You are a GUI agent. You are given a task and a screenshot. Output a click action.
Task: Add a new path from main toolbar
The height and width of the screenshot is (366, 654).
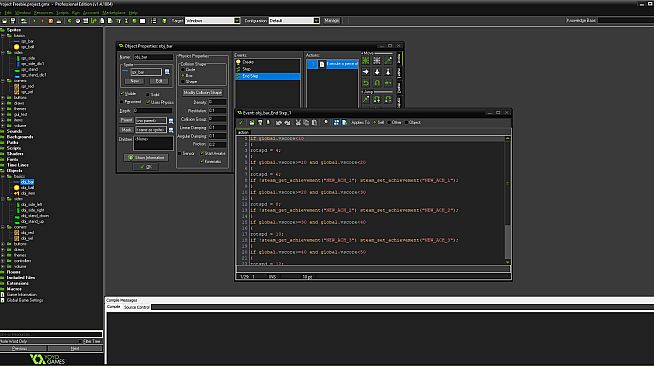click(x=93, y=20)
